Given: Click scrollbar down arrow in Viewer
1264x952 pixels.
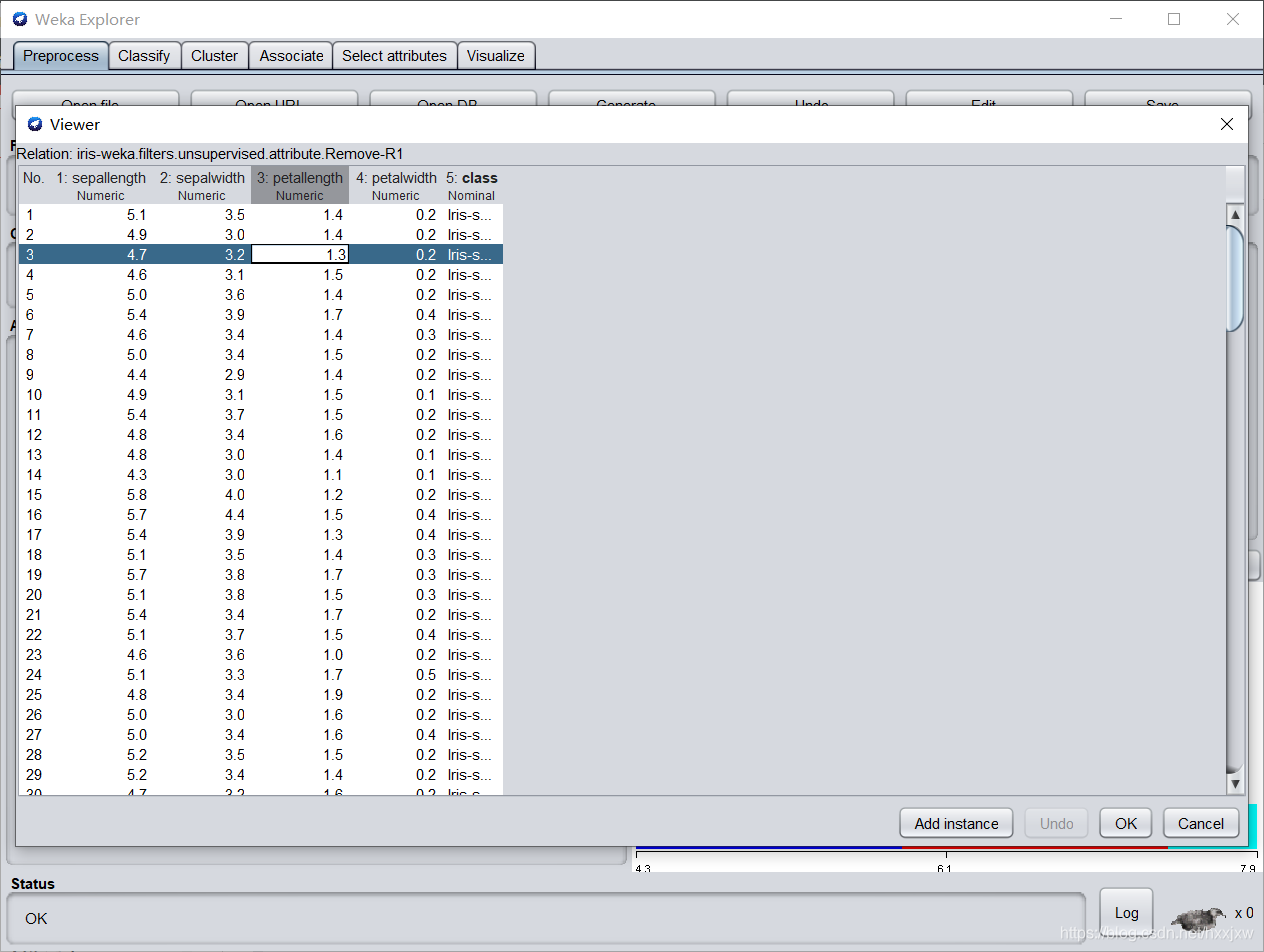Looking at the screenshot, I should click(x=1235, y=785).
